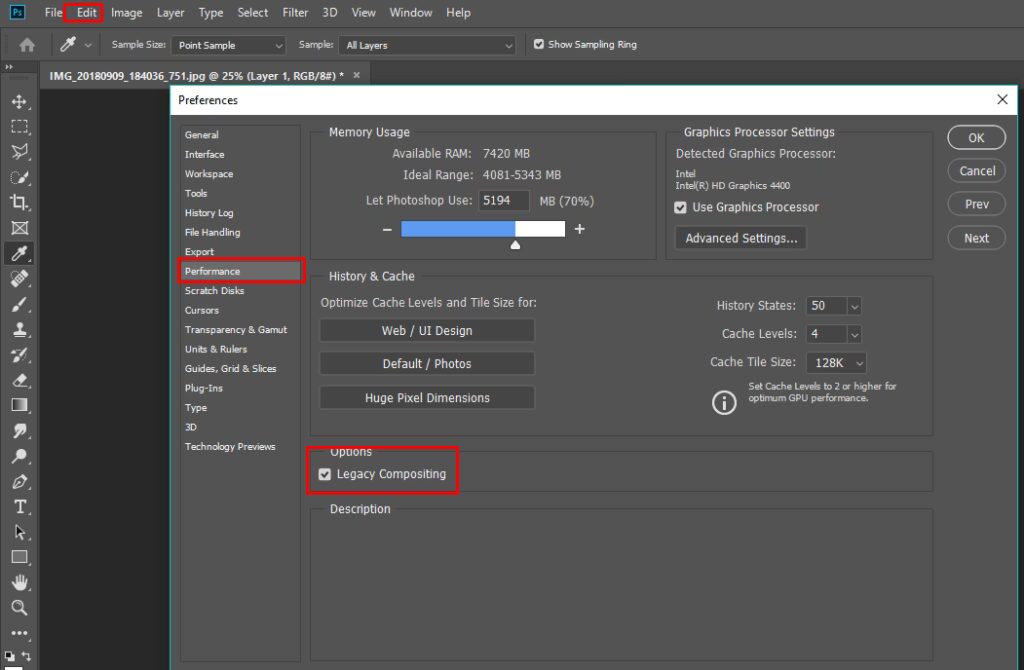Select the Gradient tool
The height and width of the screenshot is (670, 1024).
(x=19, y=405)
